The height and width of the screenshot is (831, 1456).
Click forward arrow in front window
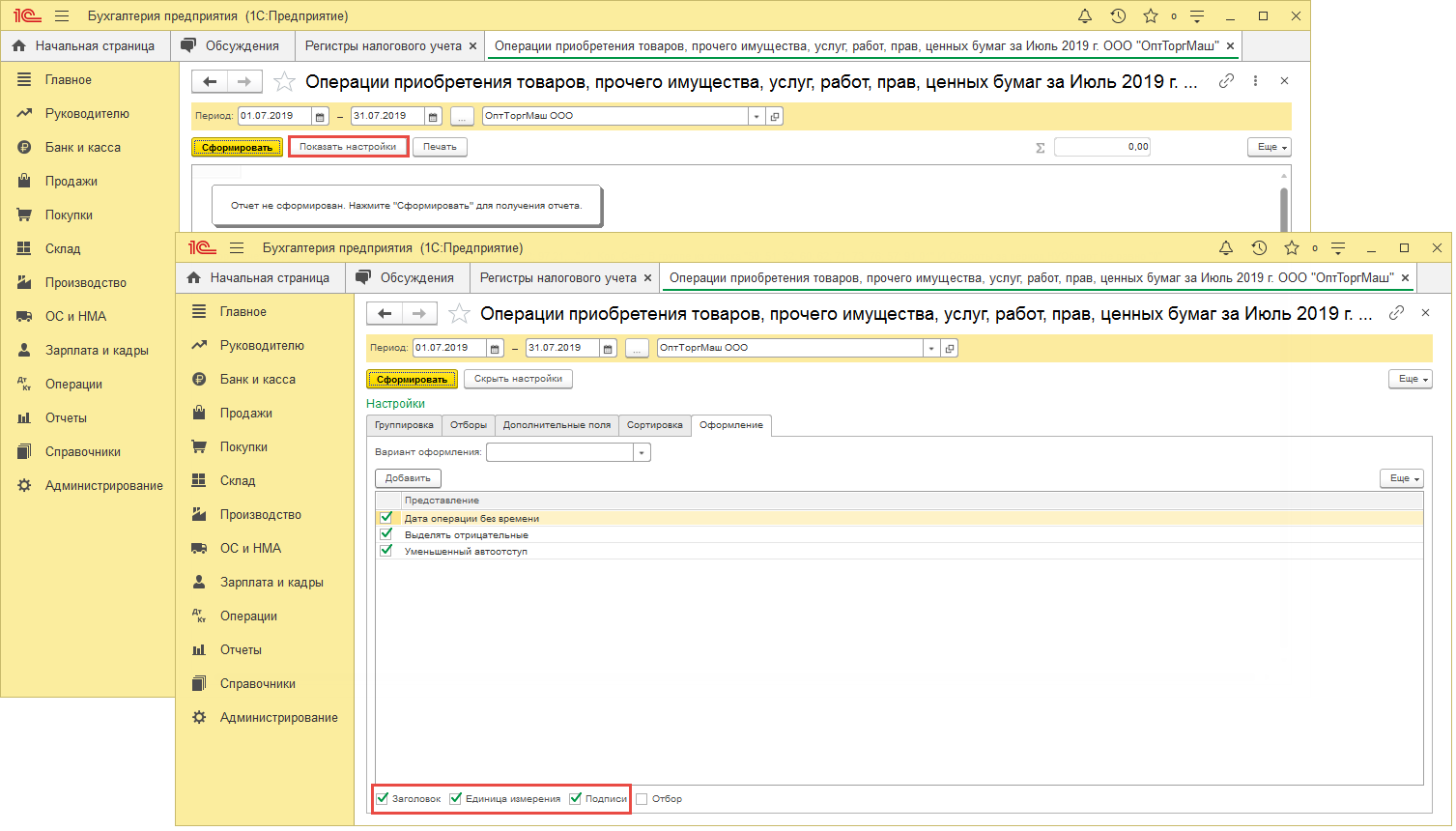[x=419, y=313]
